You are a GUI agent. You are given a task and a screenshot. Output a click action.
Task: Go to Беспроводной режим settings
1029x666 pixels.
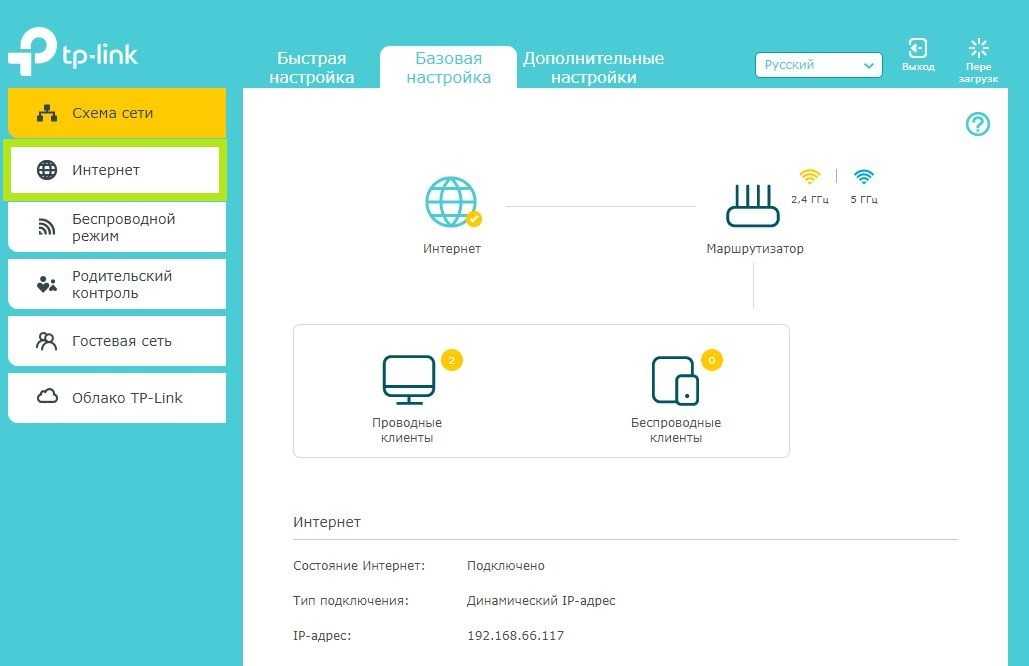[x=116, y=227]
